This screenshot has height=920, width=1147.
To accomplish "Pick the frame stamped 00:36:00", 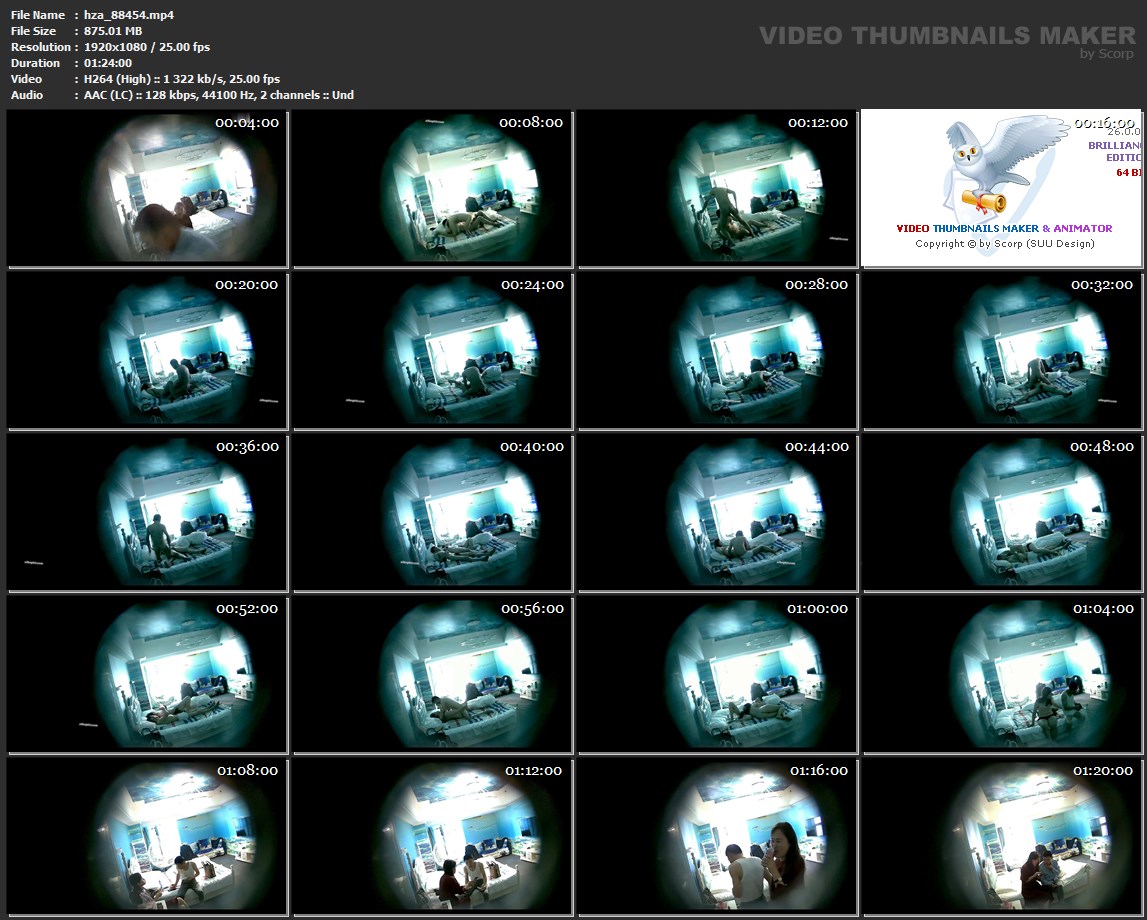I will 146,512.
